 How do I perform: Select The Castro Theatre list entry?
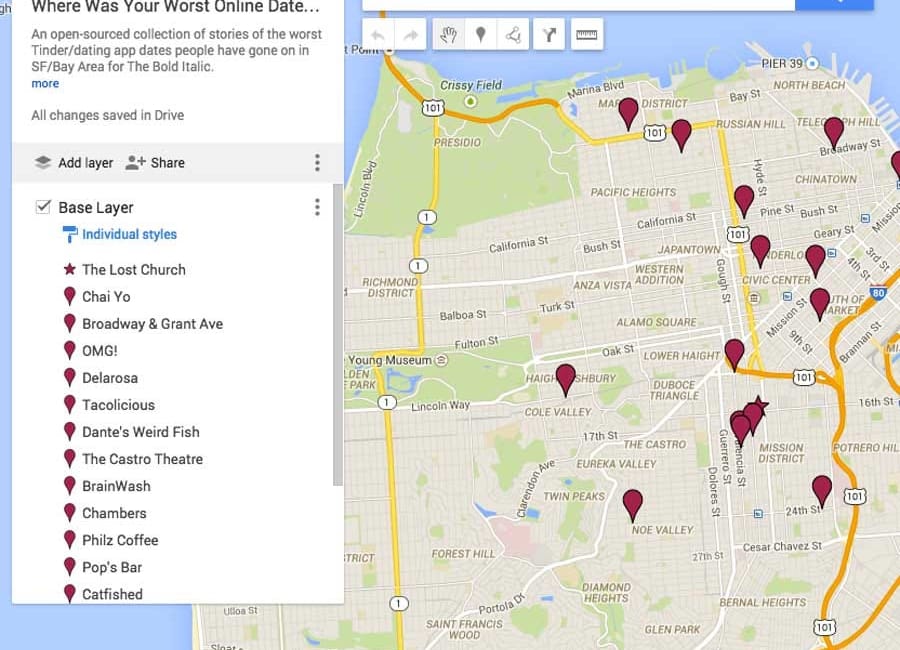tap(143, 459)
